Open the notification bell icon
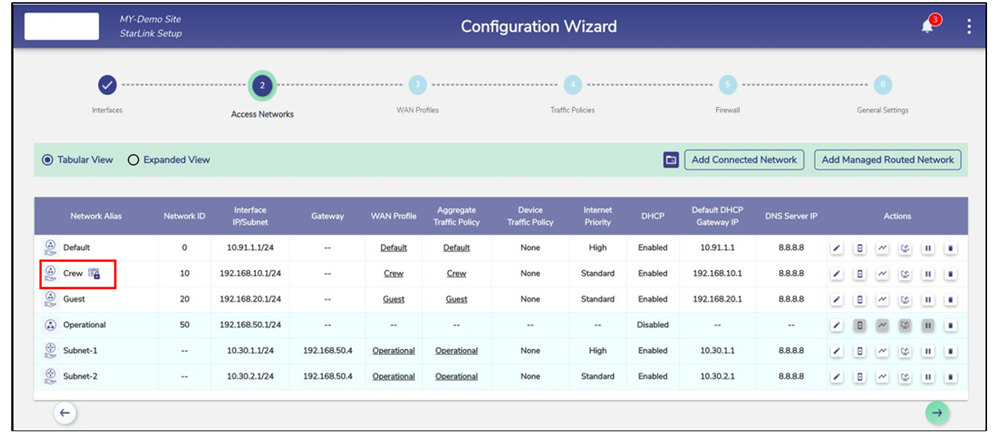Image resolution: width=996 pixels, height=432 pixels. 928,27
